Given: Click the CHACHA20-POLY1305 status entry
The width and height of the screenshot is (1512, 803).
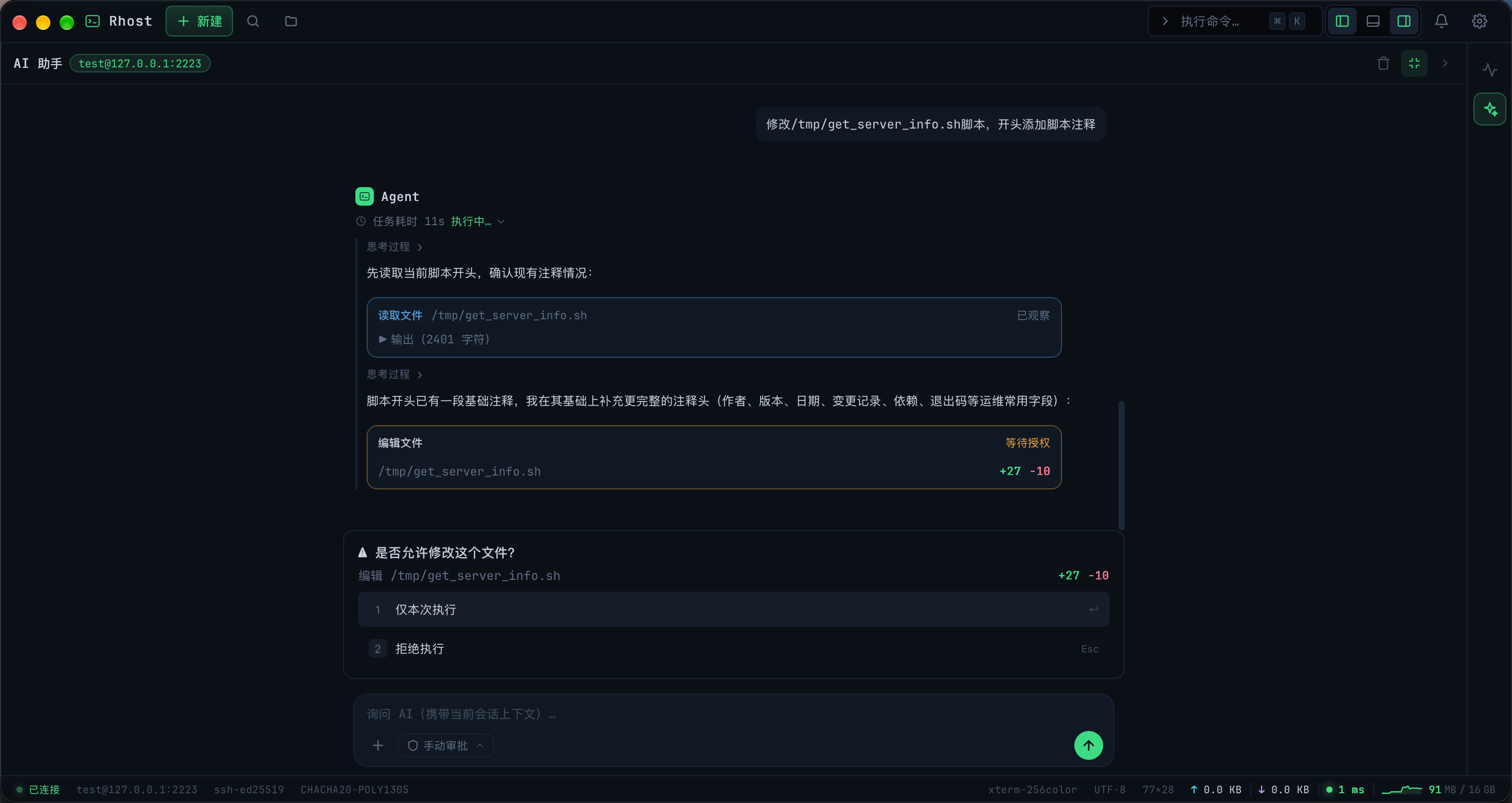Looking at the screenshot, I should tap(354, 790).
